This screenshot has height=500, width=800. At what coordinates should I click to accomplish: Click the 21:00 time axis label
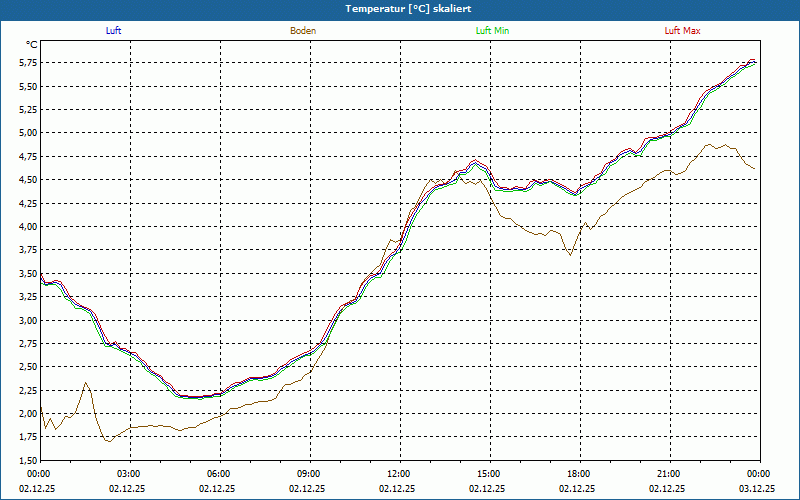(670, 474)
